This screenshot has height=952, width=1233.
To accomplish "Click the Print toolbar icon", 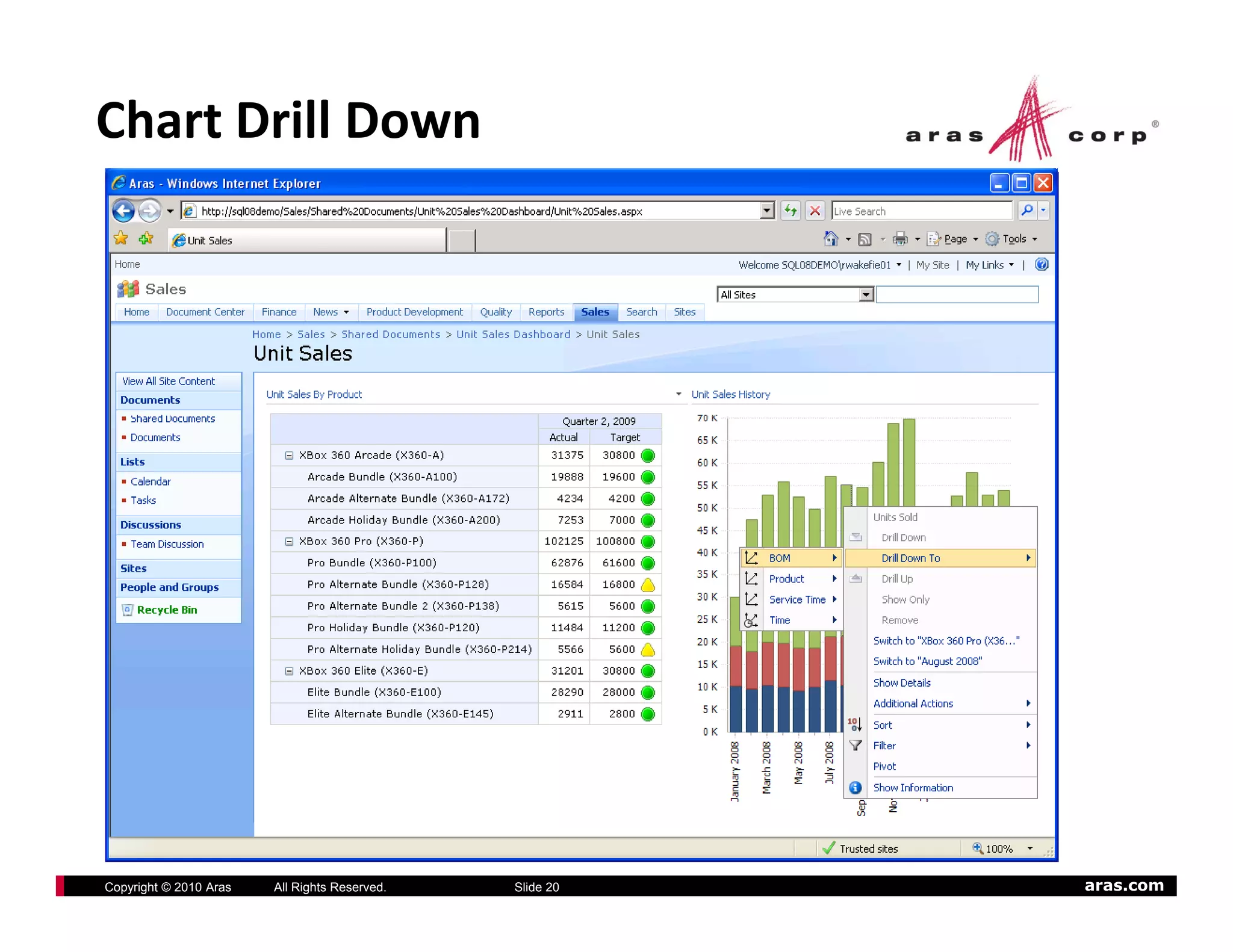I will click(x=900, y=239).
